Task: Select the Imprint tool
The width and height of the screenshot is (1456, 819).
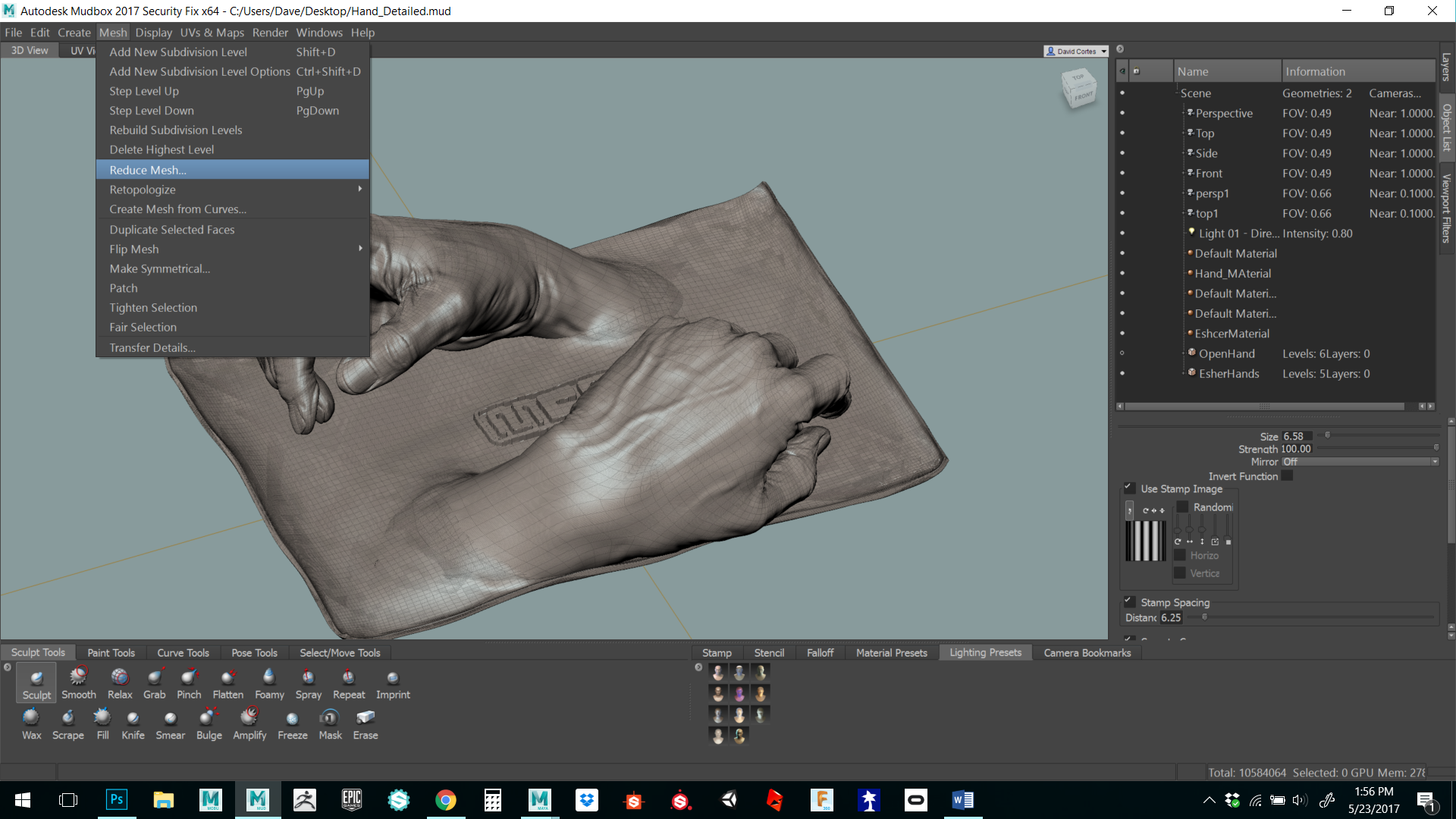Action: [393, 683]
